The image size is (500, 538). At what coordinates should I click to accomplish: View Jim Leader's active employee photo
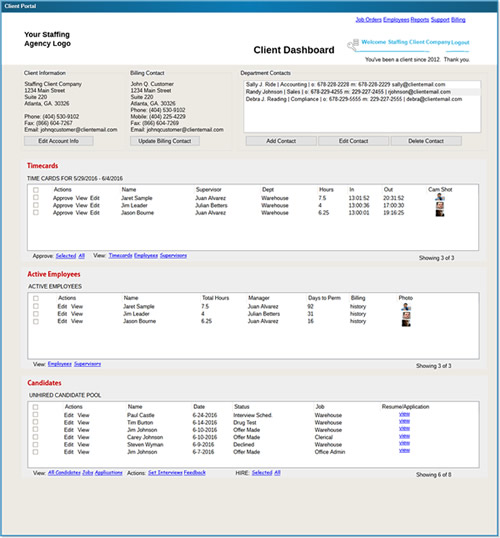406,315
